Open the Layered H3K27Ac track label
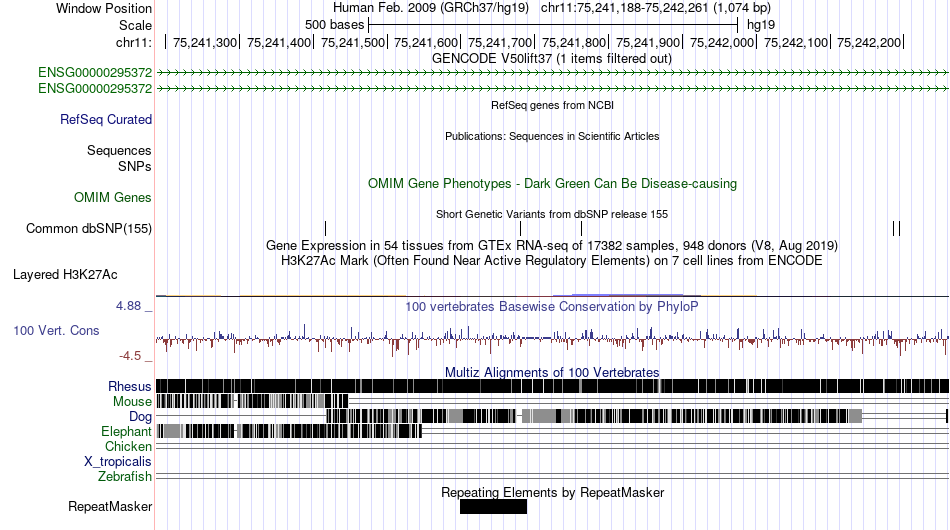This screenshot has height=530, width=950. click(65, 274)
